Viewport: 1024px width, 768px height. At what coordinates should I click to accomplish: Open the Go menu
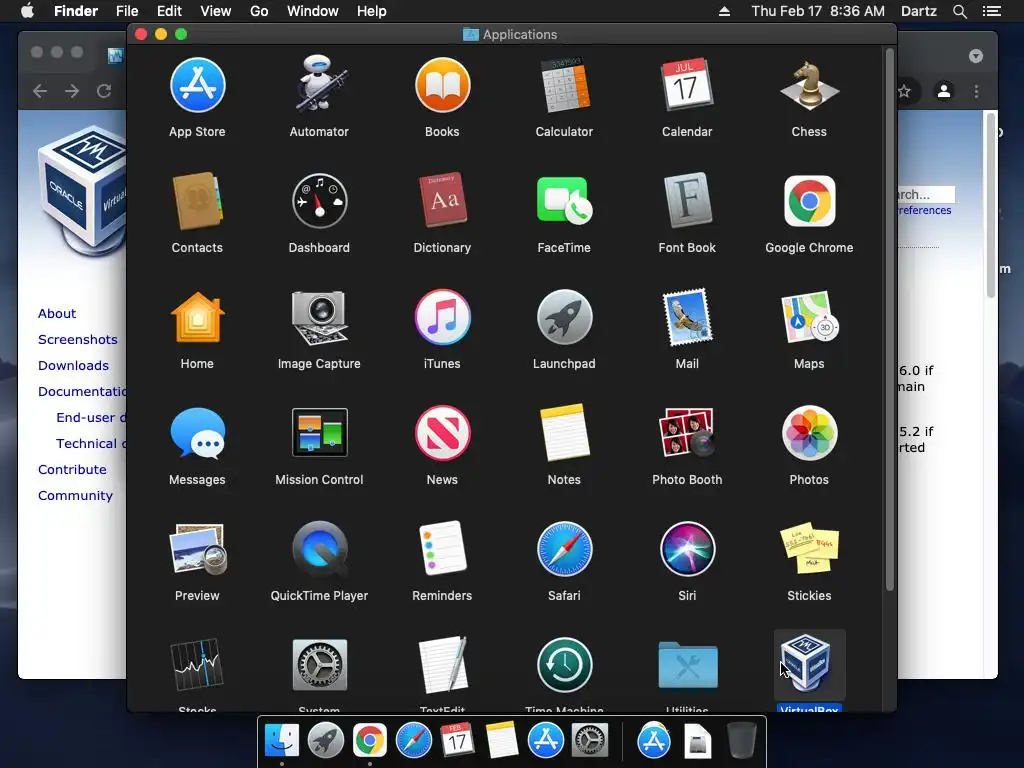point(259,11)
